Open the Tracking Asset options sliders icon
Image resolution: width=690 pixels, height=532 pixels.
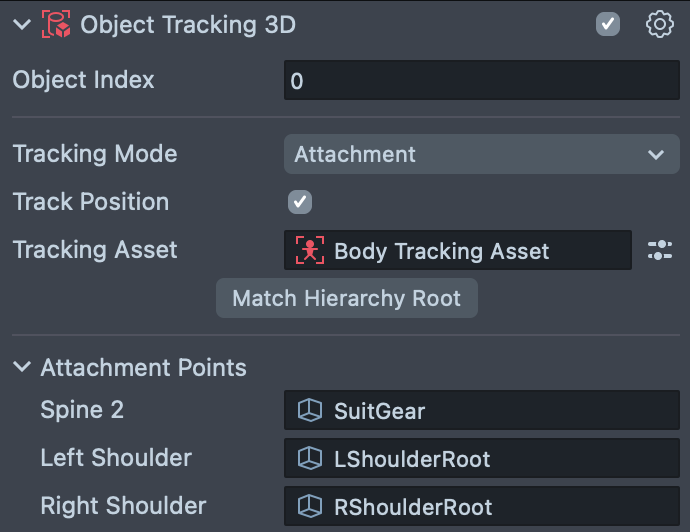660,250
